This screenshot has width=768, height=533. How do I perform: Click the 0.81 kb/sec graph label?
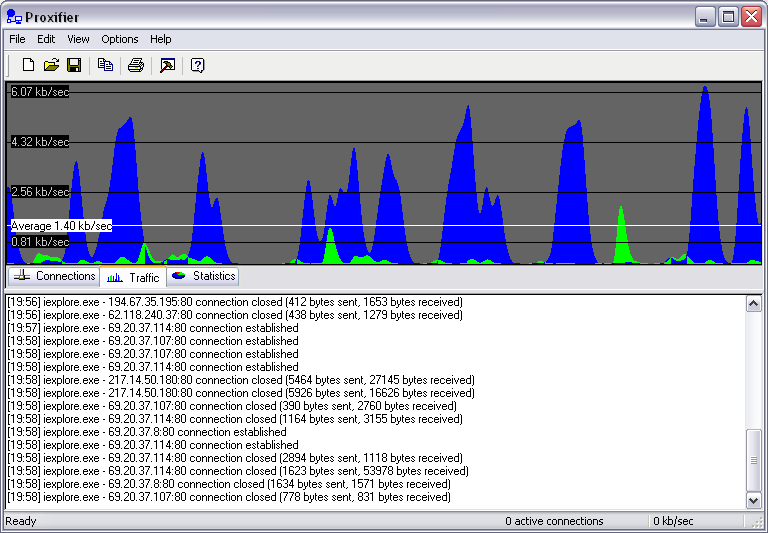click(40, 242)
